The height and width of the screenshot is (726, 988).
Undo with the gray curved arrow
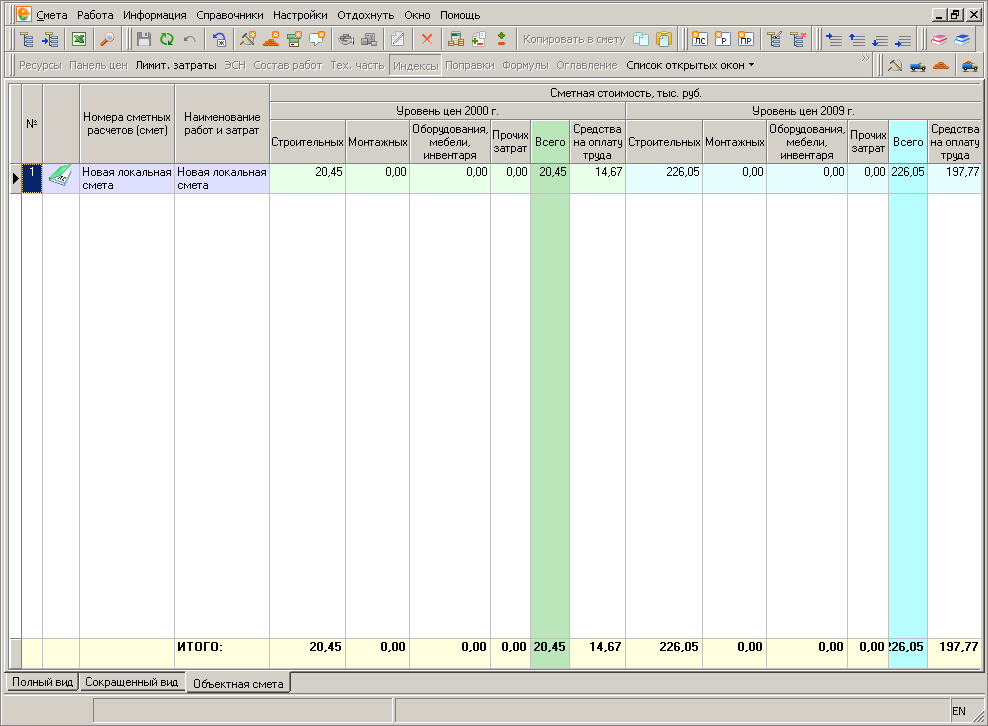[x=189, y=39]
